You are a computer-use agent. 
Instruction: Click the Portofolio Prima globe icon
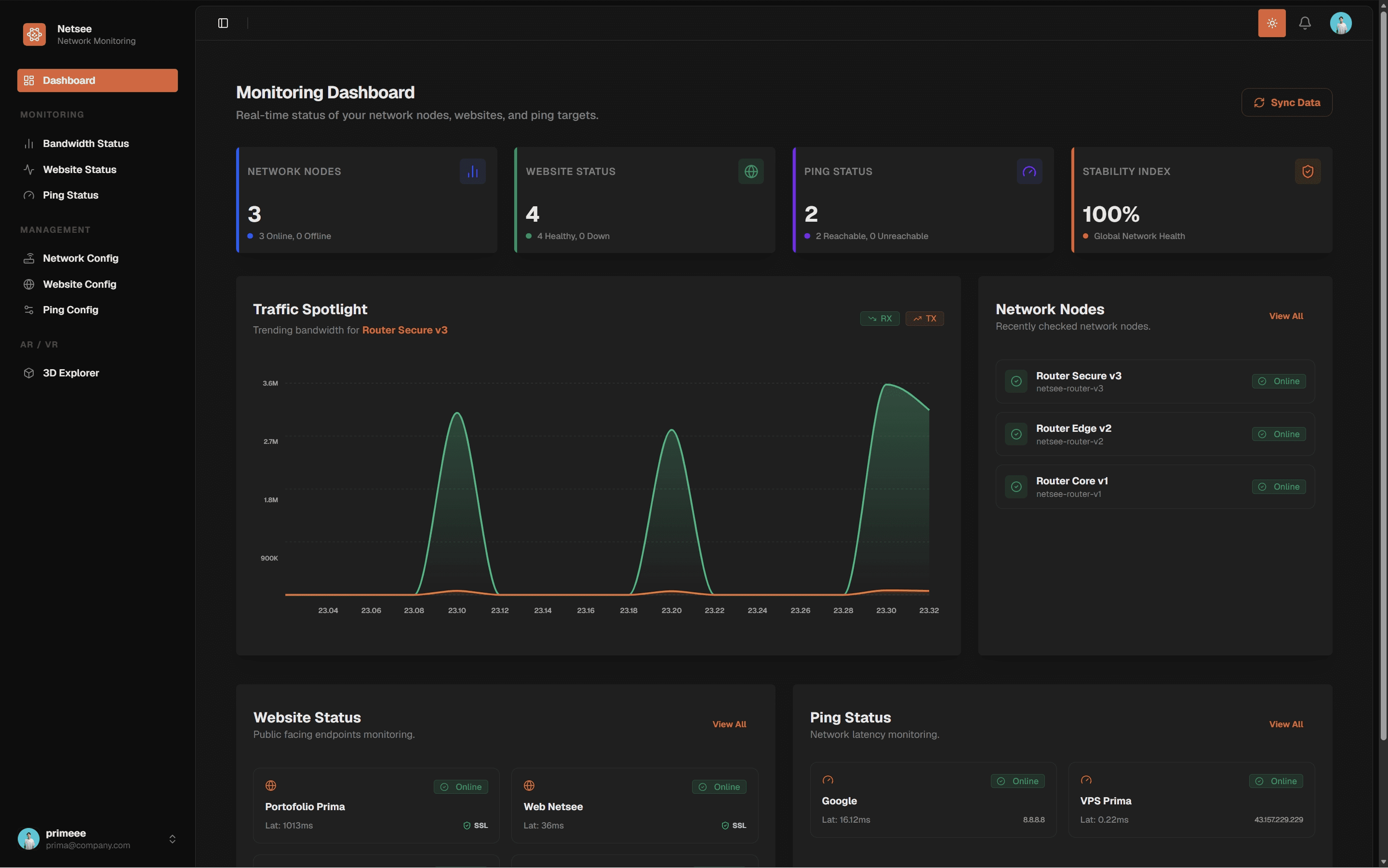click(271, 785)
